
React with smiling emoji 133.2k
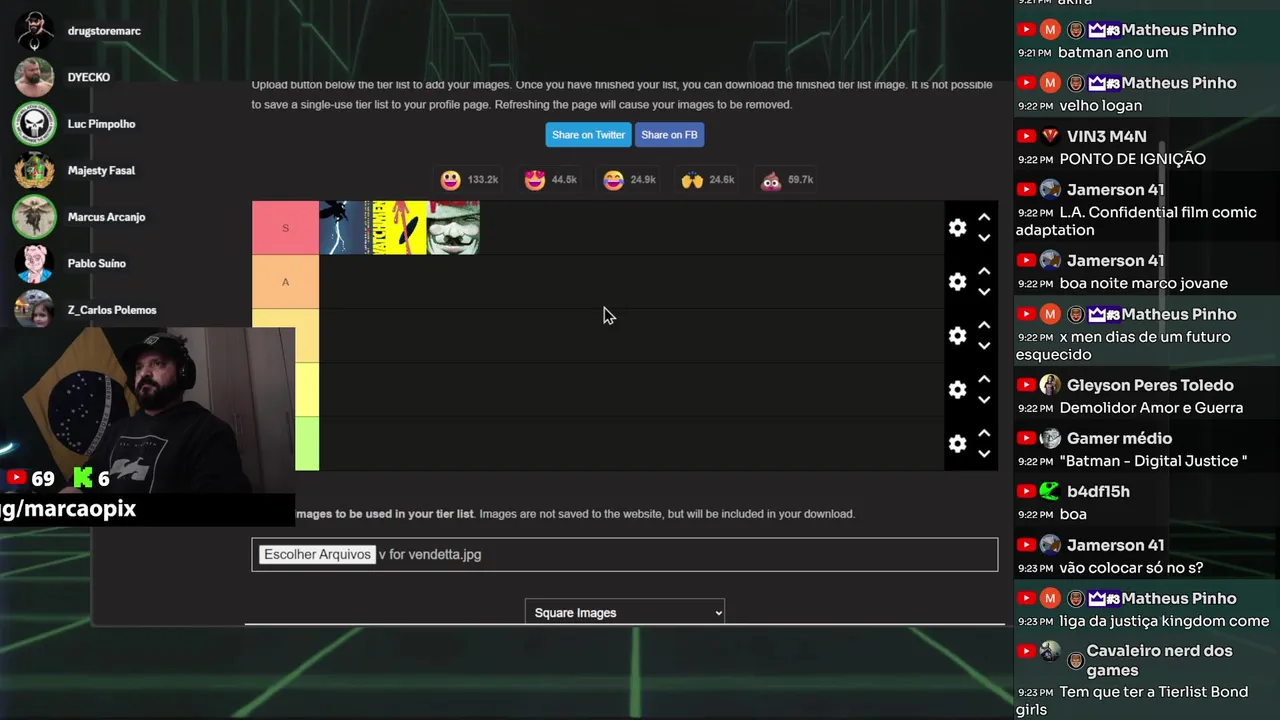(x=451, y=180)
